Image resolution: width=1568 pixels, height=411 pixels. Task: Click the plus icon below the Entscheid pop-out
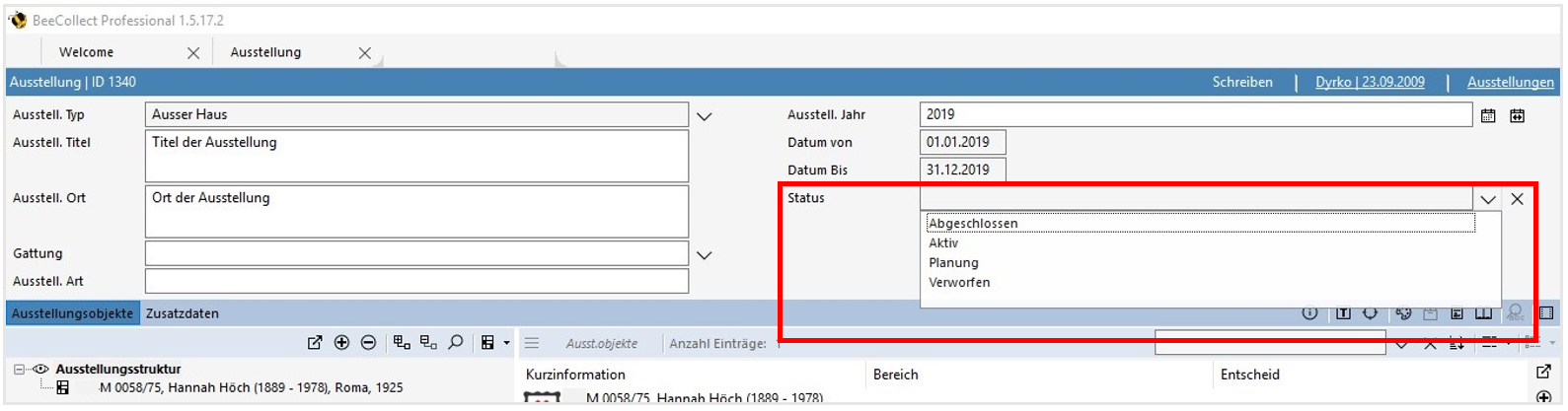[1544, 398]
